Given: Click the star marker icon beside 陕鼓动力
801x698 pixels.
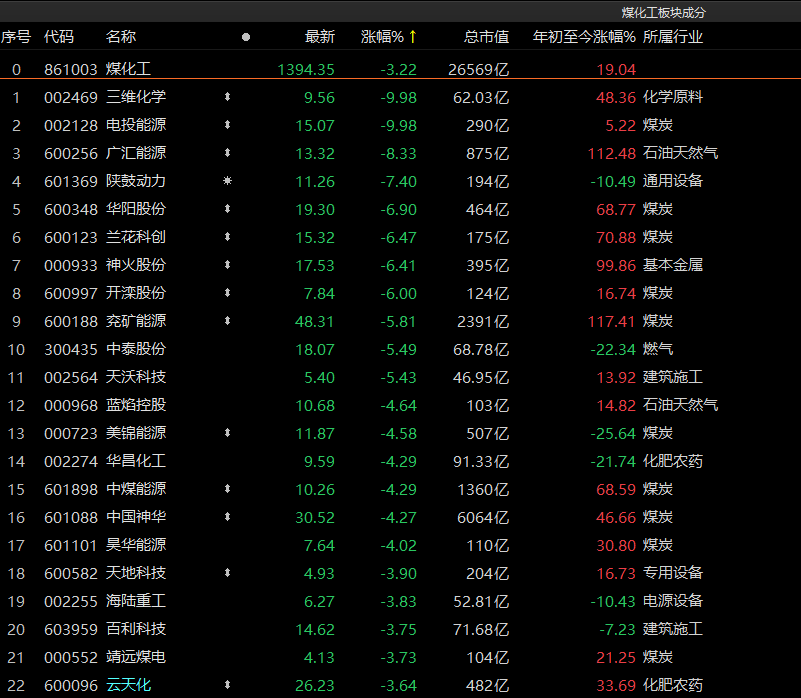Looking at the screenshot, I should (x=227, y=181).
